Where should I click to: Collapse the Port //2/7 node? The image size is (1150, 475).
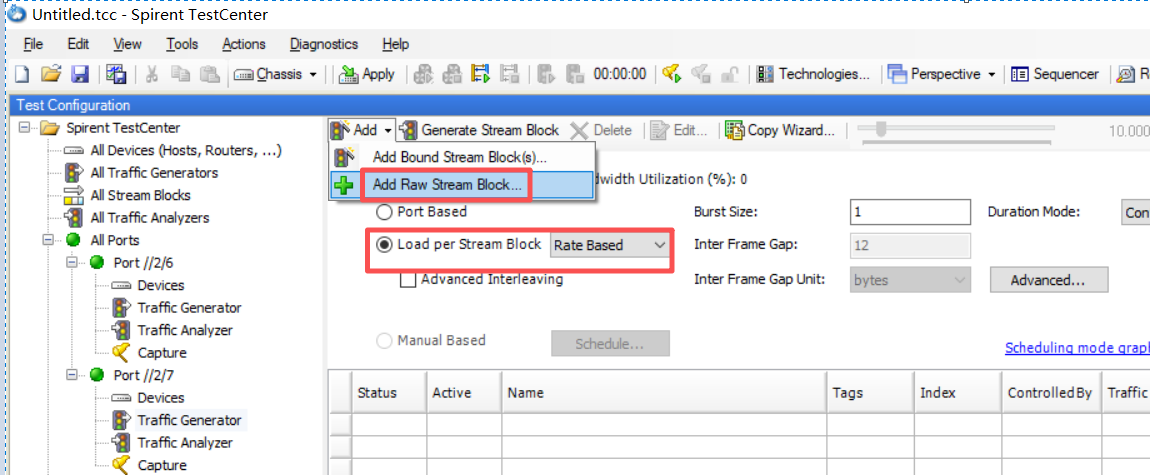click(72, 375)
